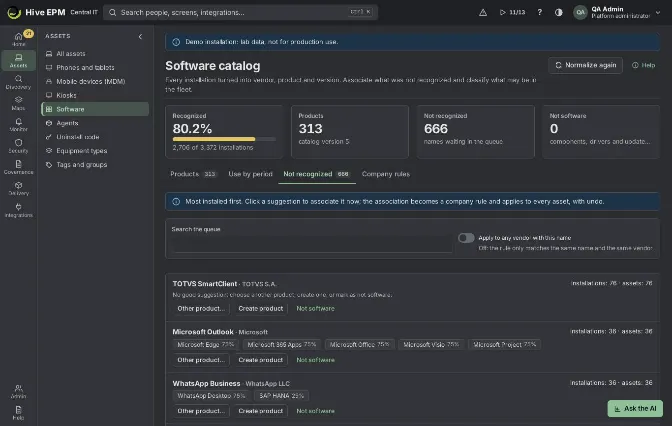Choose WhatsApp Desktop suggestion chip

click(x=211, y=396)
